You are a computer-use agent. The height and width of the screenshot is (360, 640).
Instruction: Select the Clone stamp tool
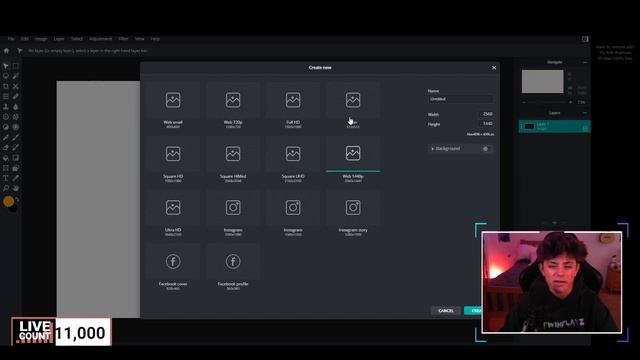(6, 107)
